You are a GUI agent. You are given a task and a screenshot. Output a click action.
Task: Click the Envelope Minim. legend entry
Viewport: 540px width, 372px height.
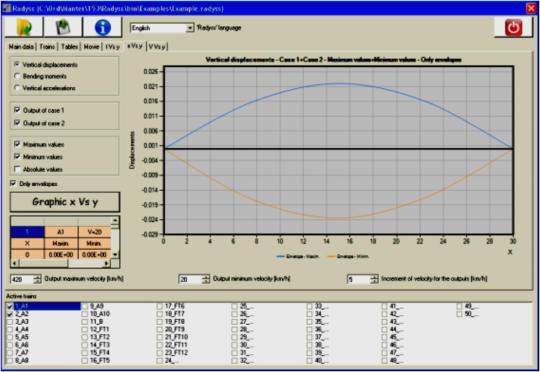(349, 256)
